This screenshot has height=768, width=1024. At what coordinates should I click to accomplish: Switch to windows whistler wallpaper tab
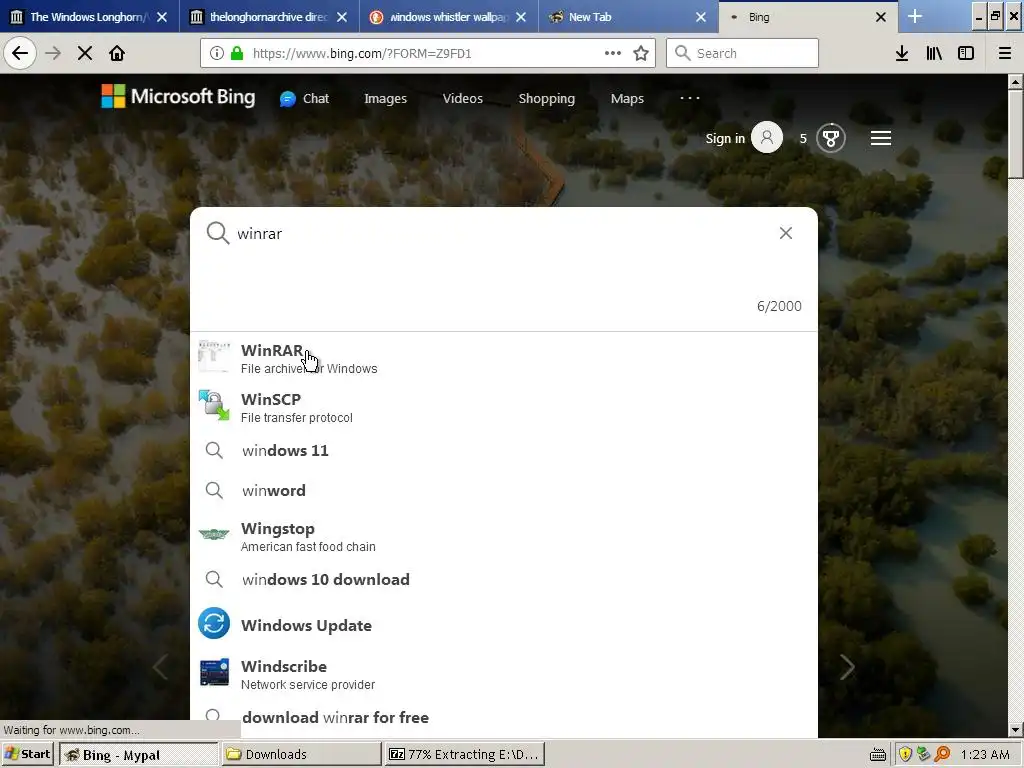tap(448, 17)
